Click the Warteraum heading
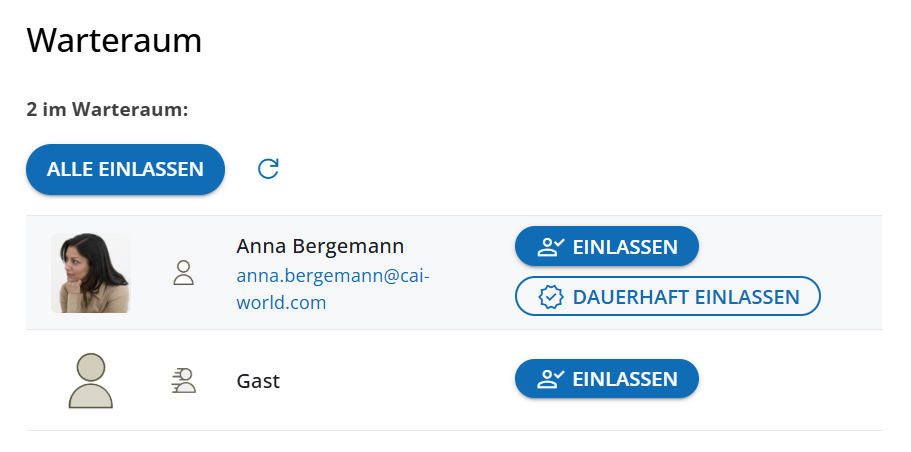 coord(114,41)
